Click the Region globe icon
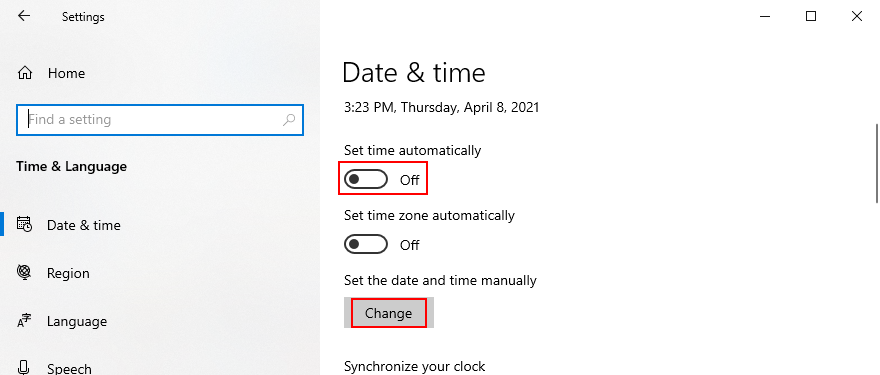Viewport: 880px width, 375px height. 25,273
